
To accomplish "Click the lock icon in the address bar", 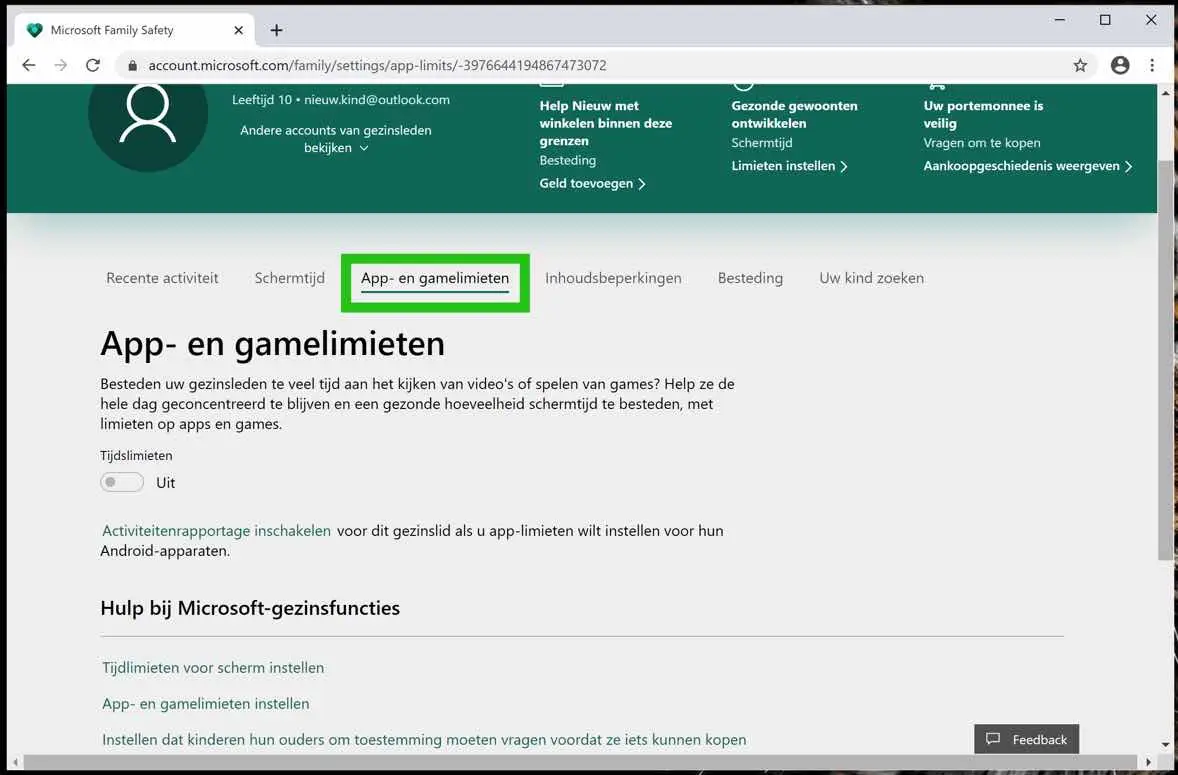I will coord(133,65).
